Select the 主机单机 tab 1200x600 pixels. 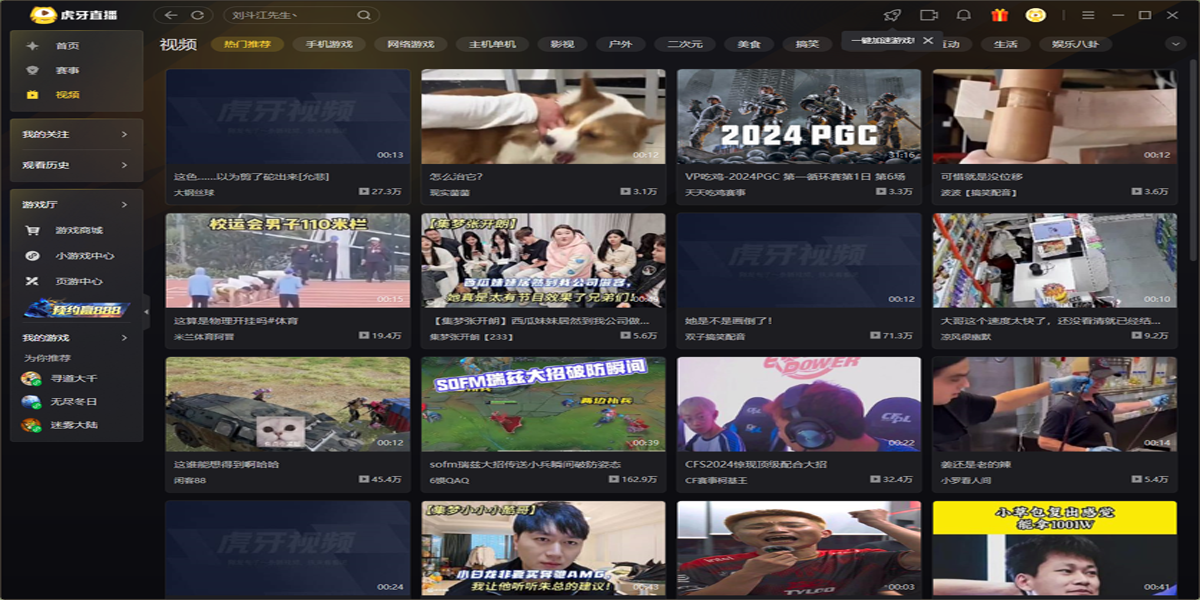[x=492, y=44]
